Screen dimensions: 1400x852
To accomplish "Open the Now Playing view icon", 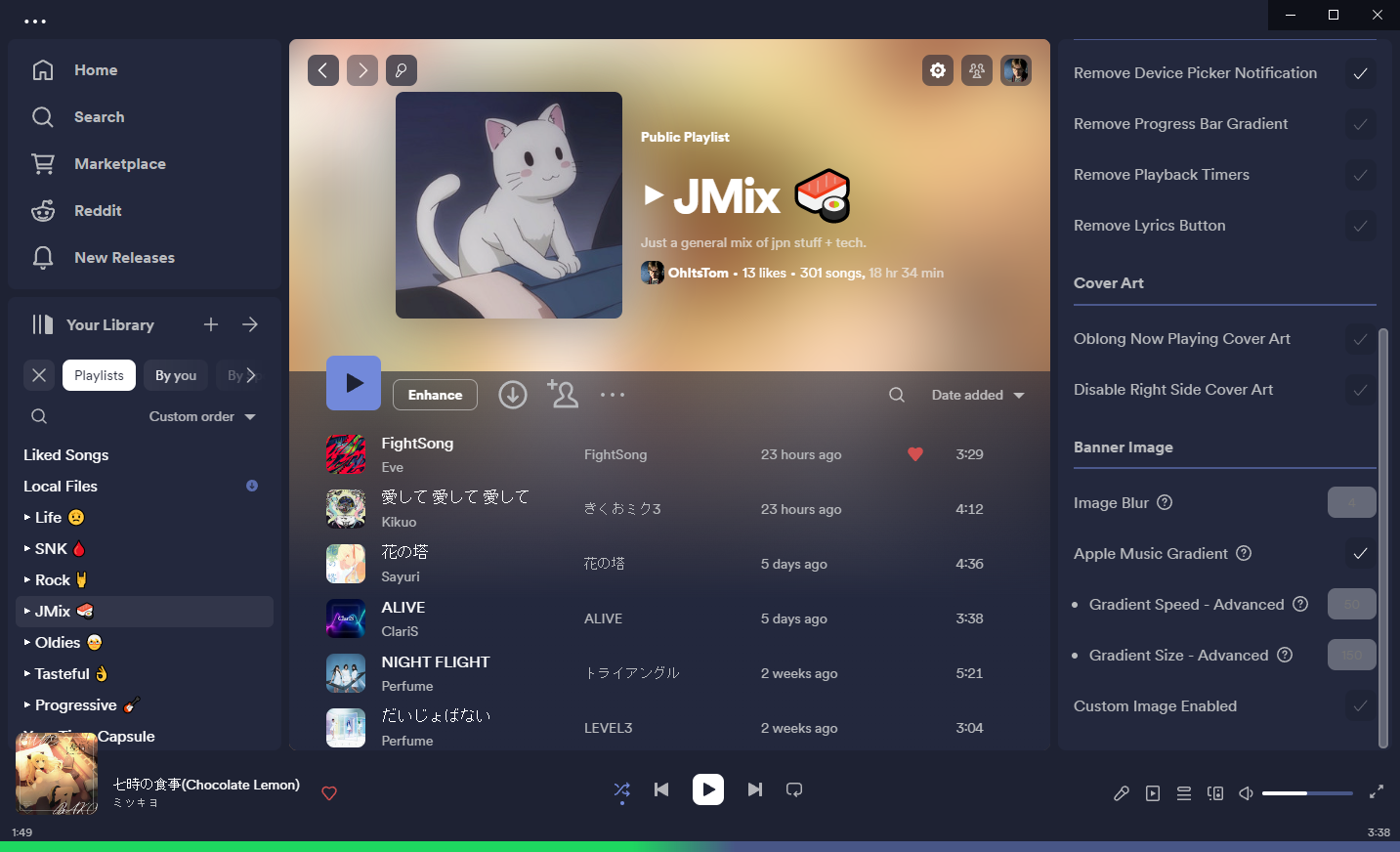I will (x=1153, y=793).
